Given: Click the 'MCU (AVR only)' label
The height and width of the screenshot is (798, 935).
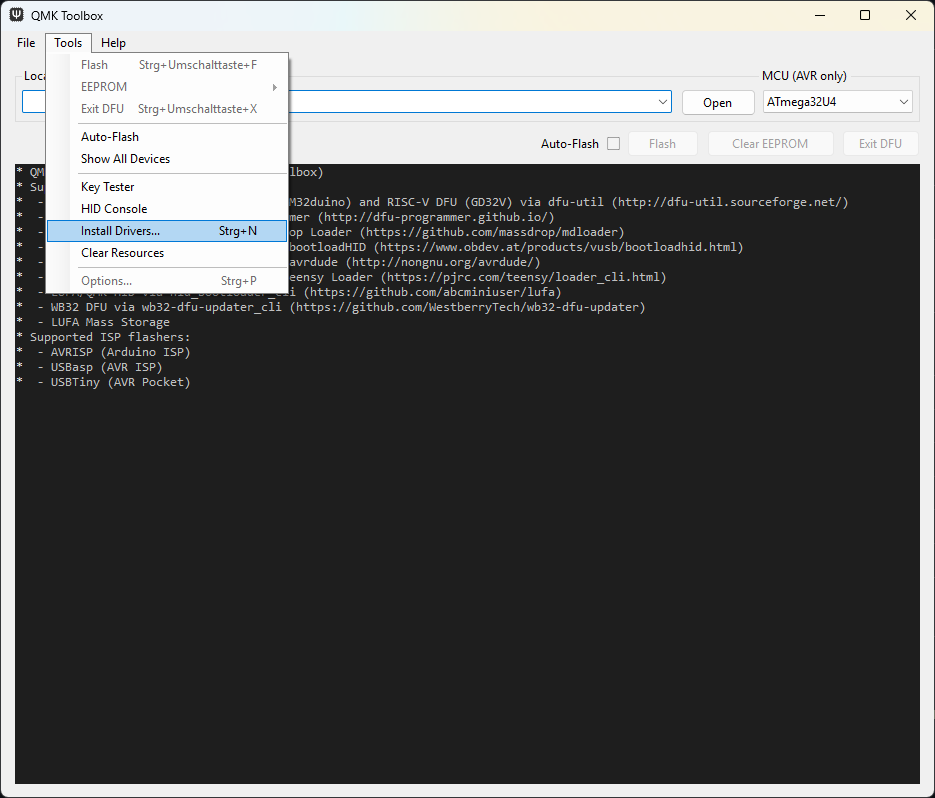Looking at the screenshot, I should click(804, 76).
